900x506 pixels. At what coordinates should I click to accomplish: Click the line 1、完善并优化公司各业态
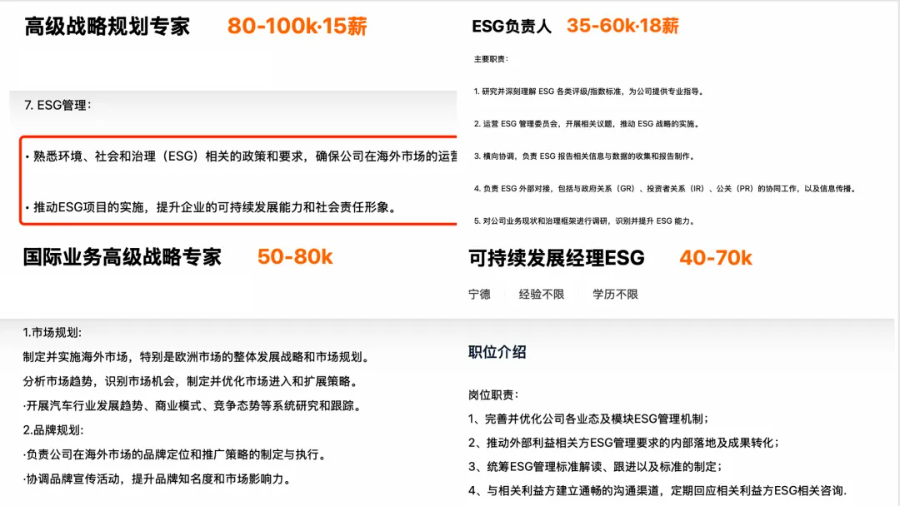coord(588,419)
